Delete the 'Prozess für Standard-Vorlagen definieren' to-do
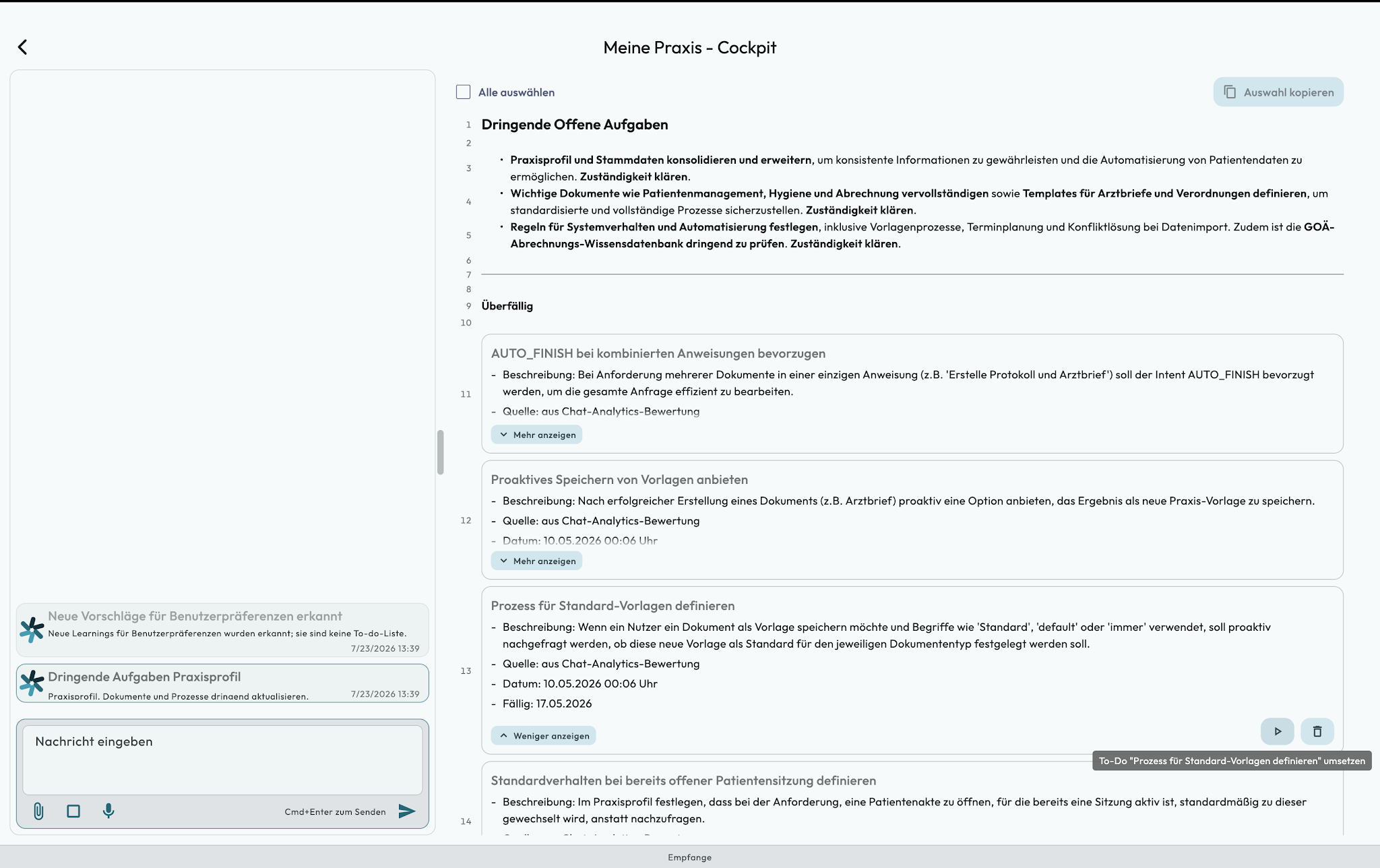The width and height of the screenshot is (1380, 868). (x=1317, y=731)
